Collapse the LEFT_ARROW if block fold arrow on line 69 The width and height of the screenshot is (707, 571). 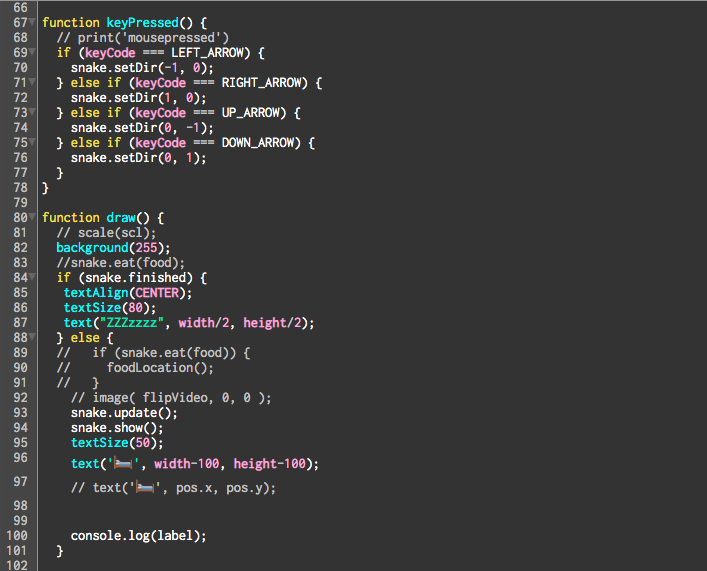(x=32, y=52)
